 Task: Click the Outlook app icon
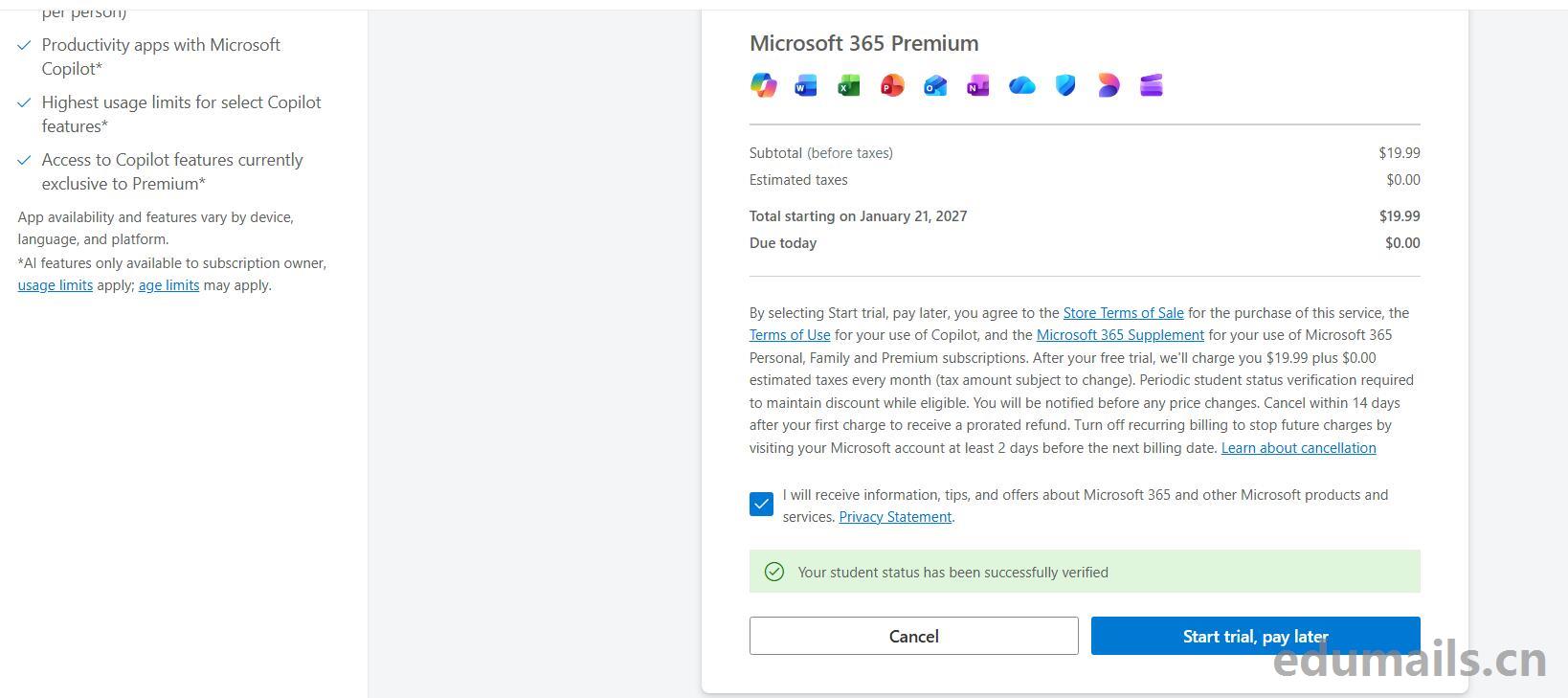pos(935,86)
